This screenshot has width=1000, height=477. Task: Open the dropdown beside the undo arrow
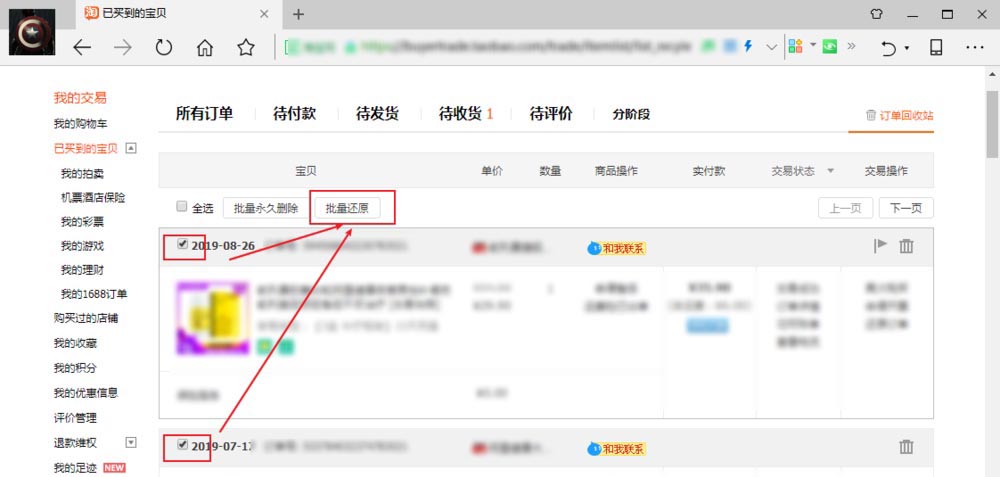(x=906, y=48)
